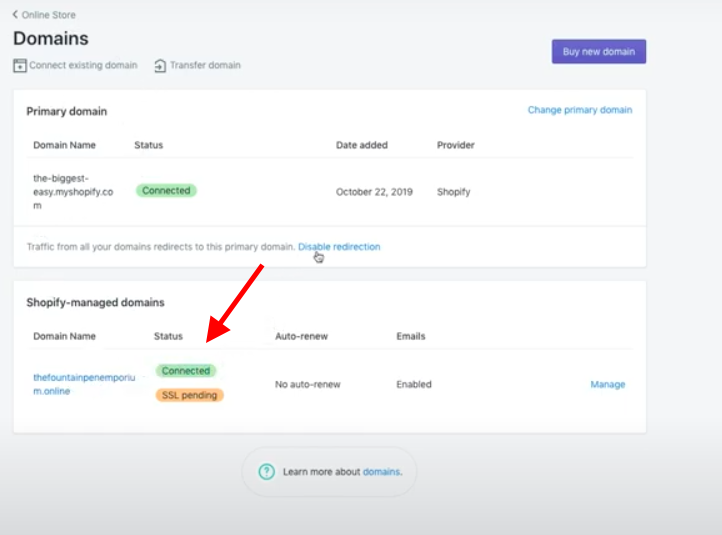Click the No auto-renew value

308,384
